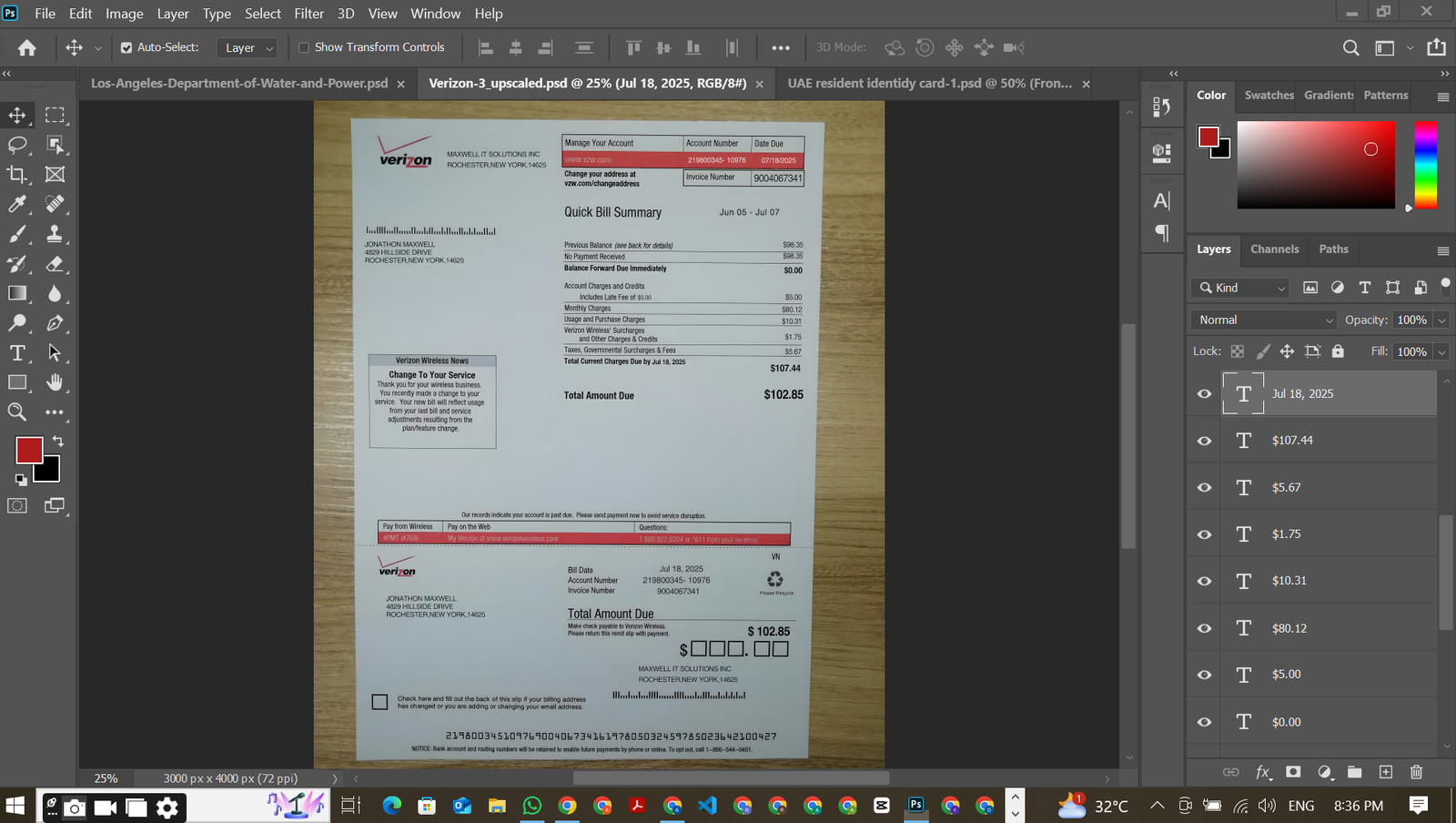
Task: Hide the Jul 18, 2025 layer
Action: click(x=1204, y=394)
